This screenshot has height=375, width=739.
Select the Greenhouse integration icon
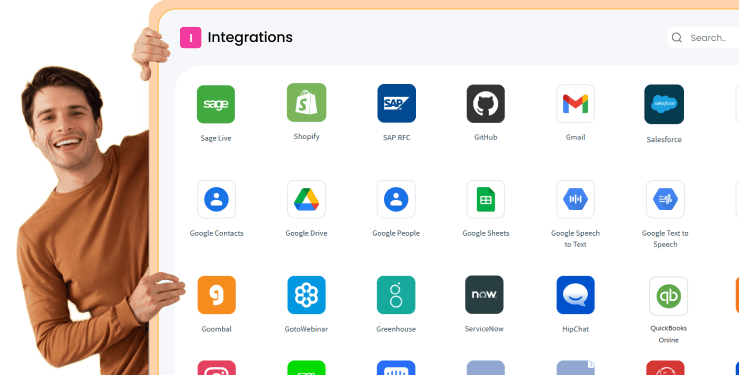coord(396,295)
